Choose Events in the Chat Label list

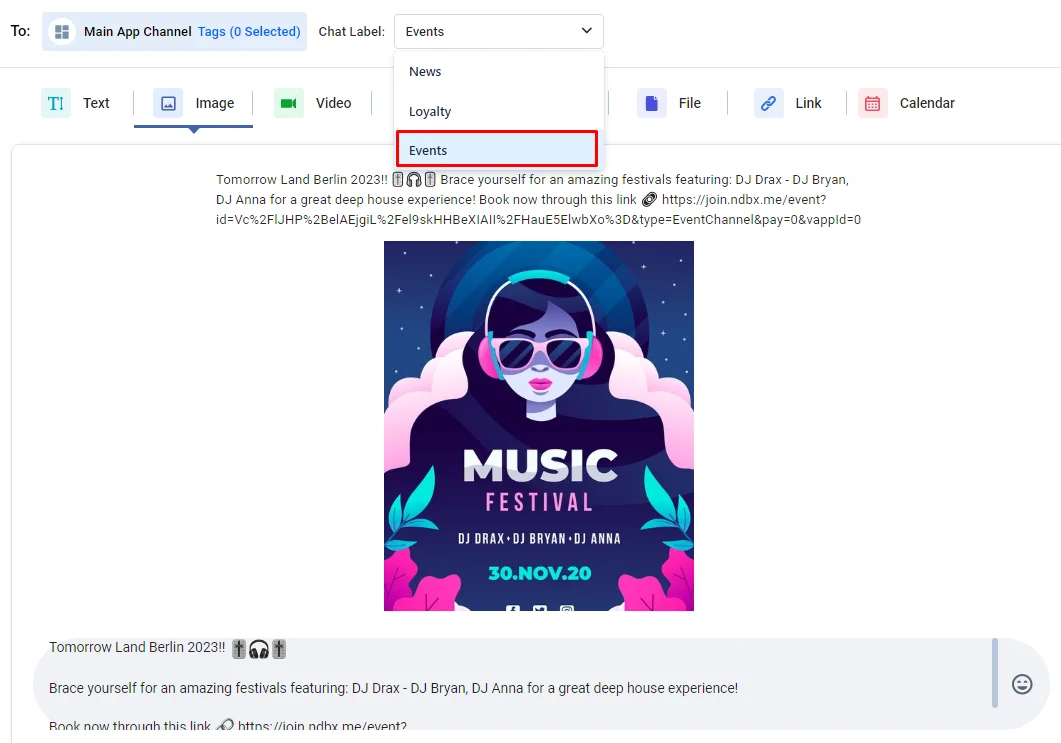[497, 150]
